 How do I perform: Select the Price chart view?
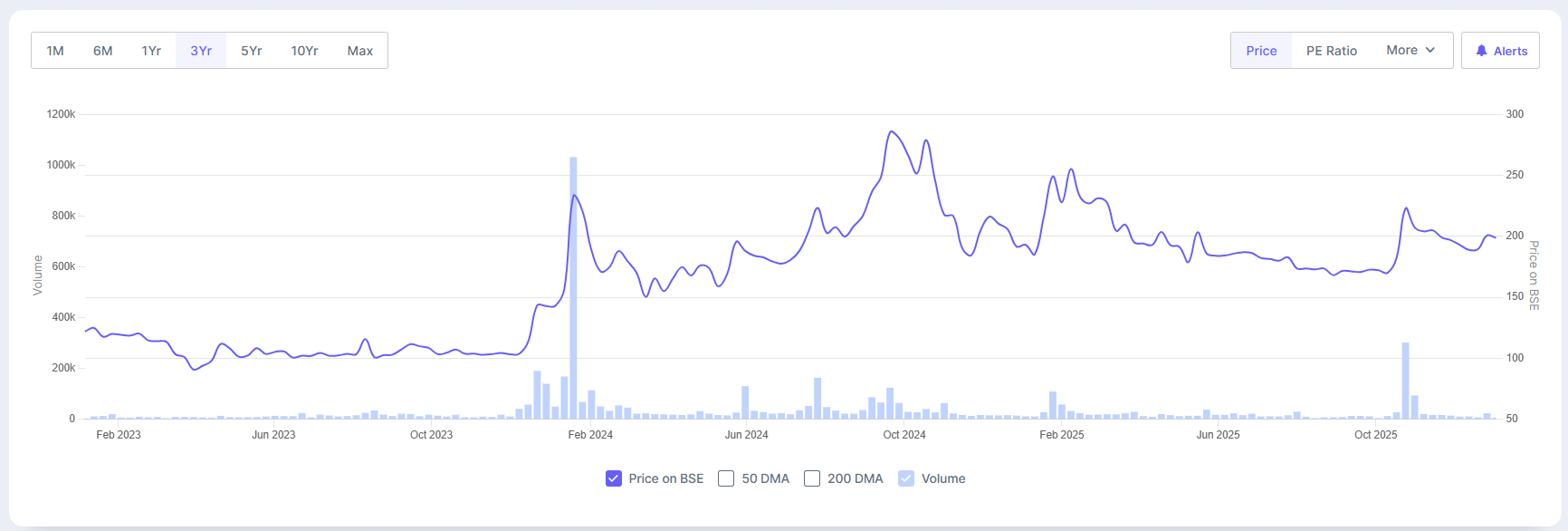click(1261, 51)
